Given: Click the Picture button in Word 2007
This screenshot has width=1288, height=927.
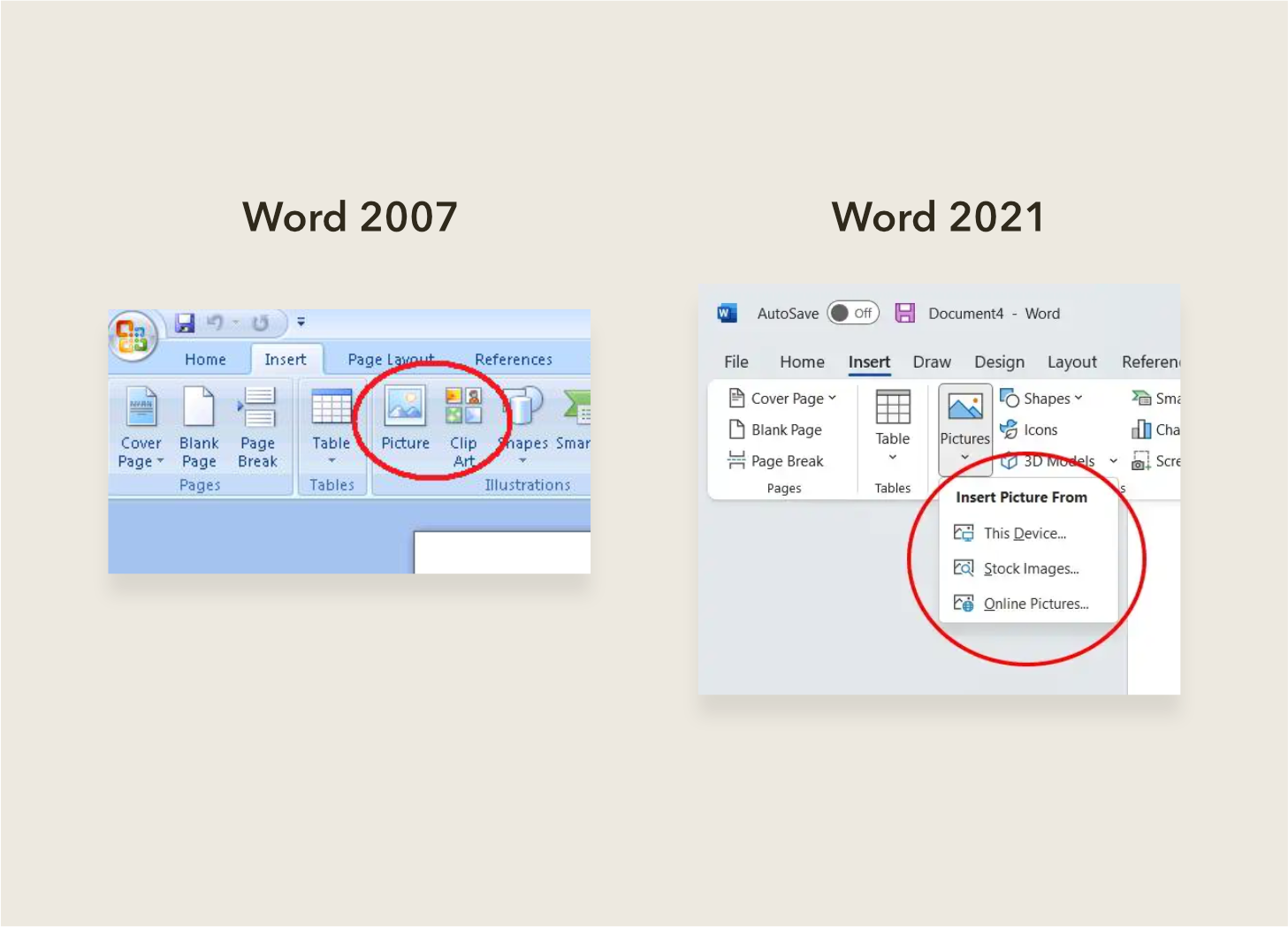Looking at the screenshot, I should coord(405,419).
